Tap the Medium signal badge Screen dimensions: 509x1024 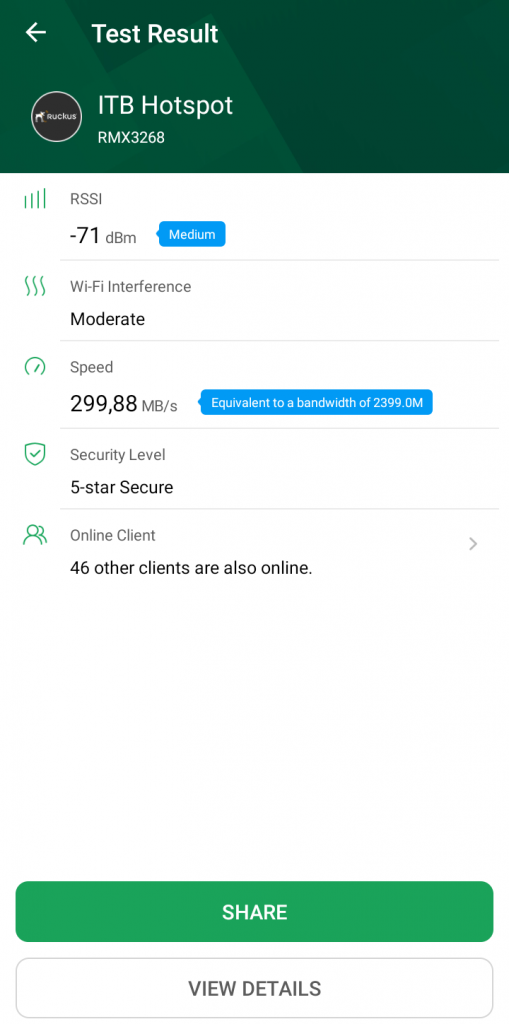(x=192, y=234)
